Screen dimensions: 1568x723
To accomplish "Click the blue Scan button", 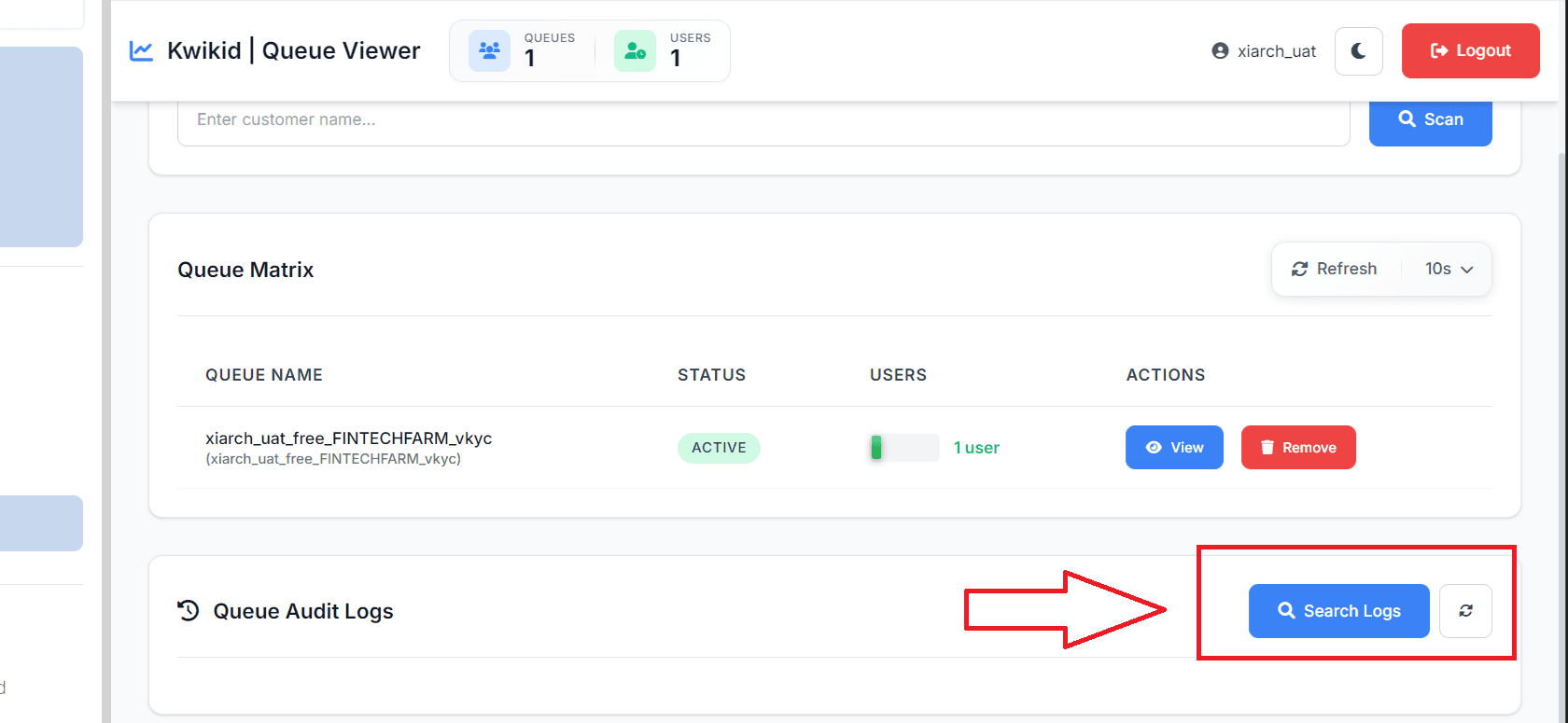I will click(x=1430, y=119).
